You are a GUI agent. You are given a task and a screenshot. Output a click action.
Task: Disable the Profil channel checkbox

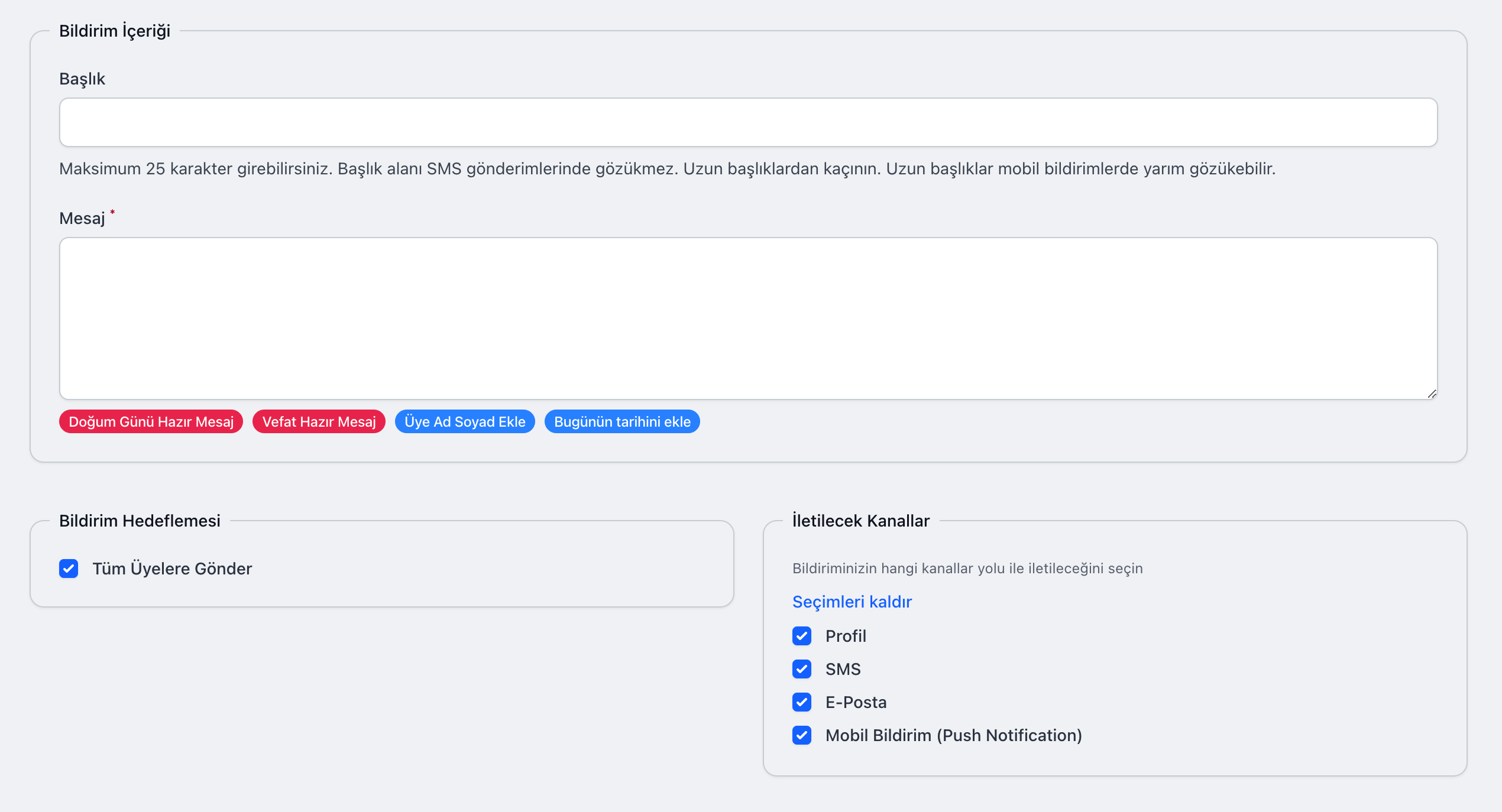point(802,636)
